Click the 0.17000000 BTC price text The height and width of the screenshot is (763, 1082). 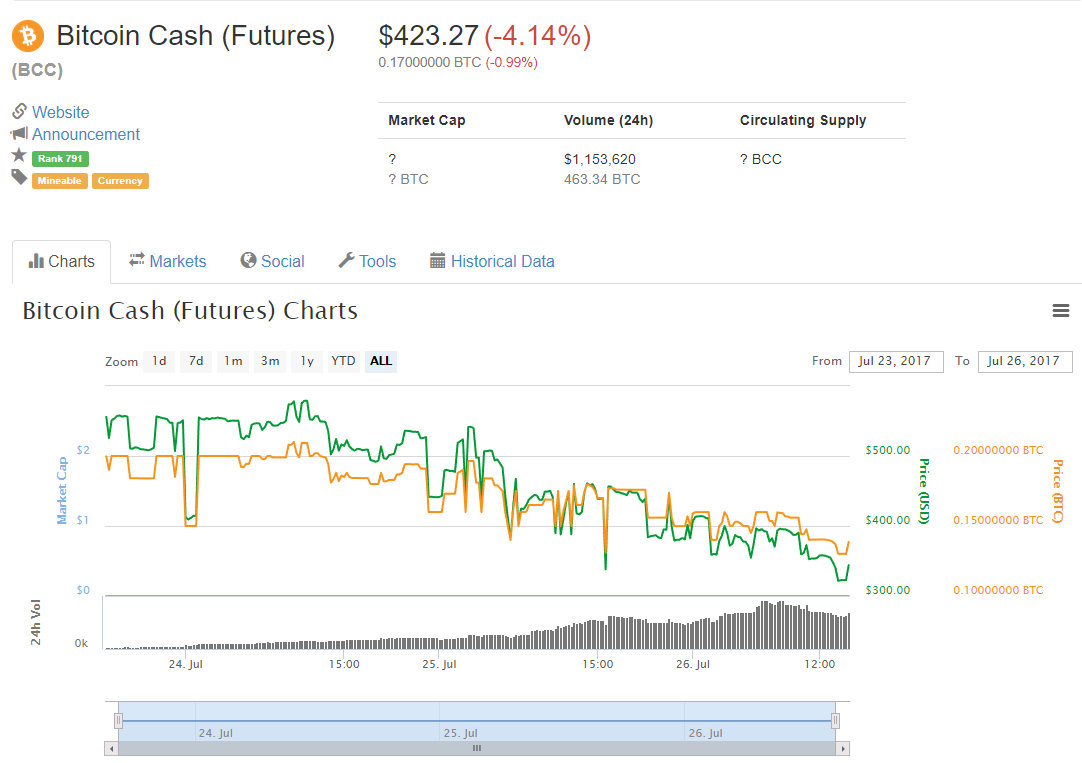click(429, 63)
